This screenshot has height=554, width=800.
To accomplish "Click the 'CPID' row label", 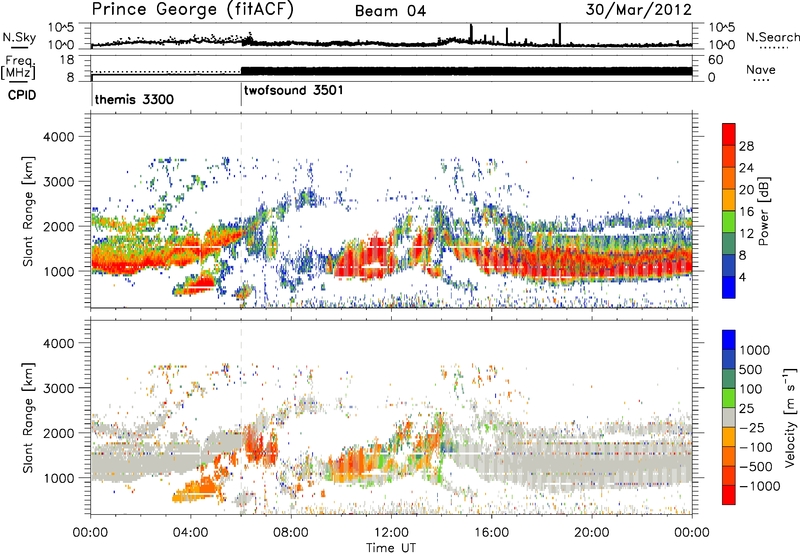I will [22, 95].
